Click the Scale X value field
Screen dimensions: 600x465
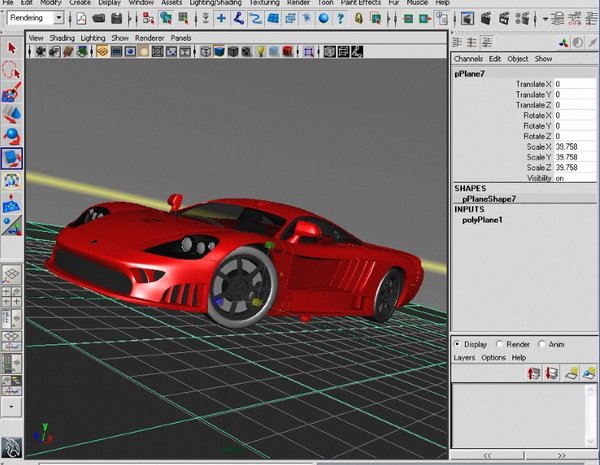click(x=573, y=147)
